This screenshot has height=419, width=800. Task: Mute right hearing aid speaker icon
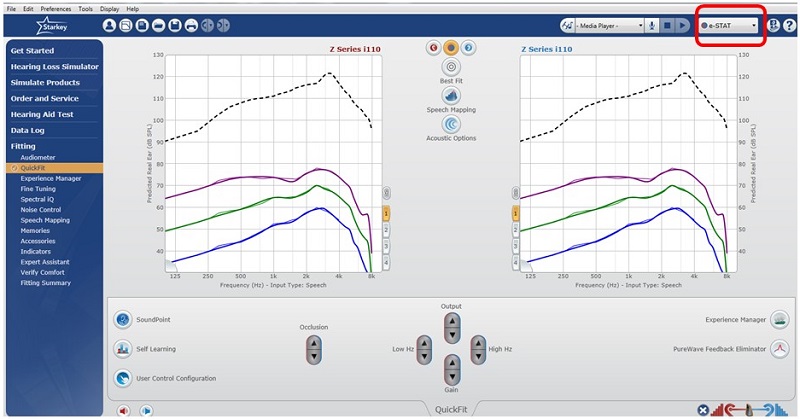[x=123, y=410]
